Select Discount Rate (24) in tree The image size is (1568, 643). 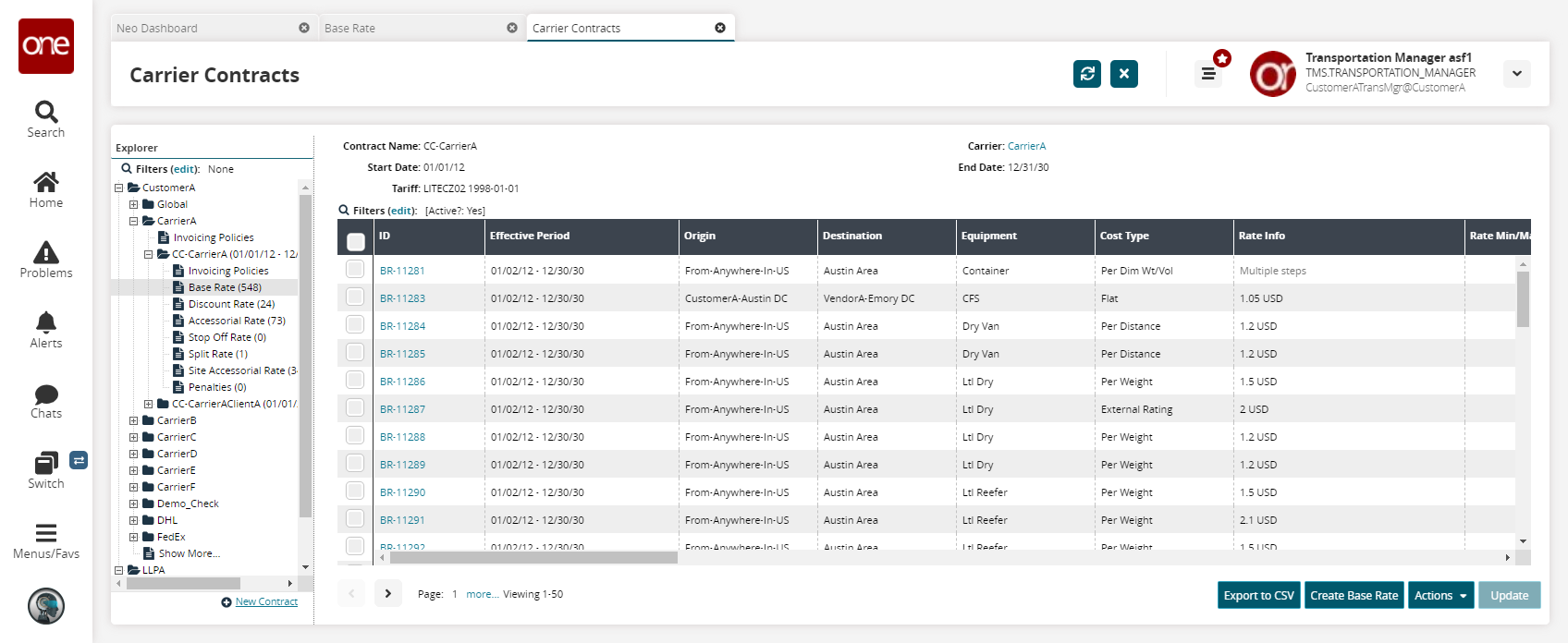pyautogui.click(x=231, y=304)
